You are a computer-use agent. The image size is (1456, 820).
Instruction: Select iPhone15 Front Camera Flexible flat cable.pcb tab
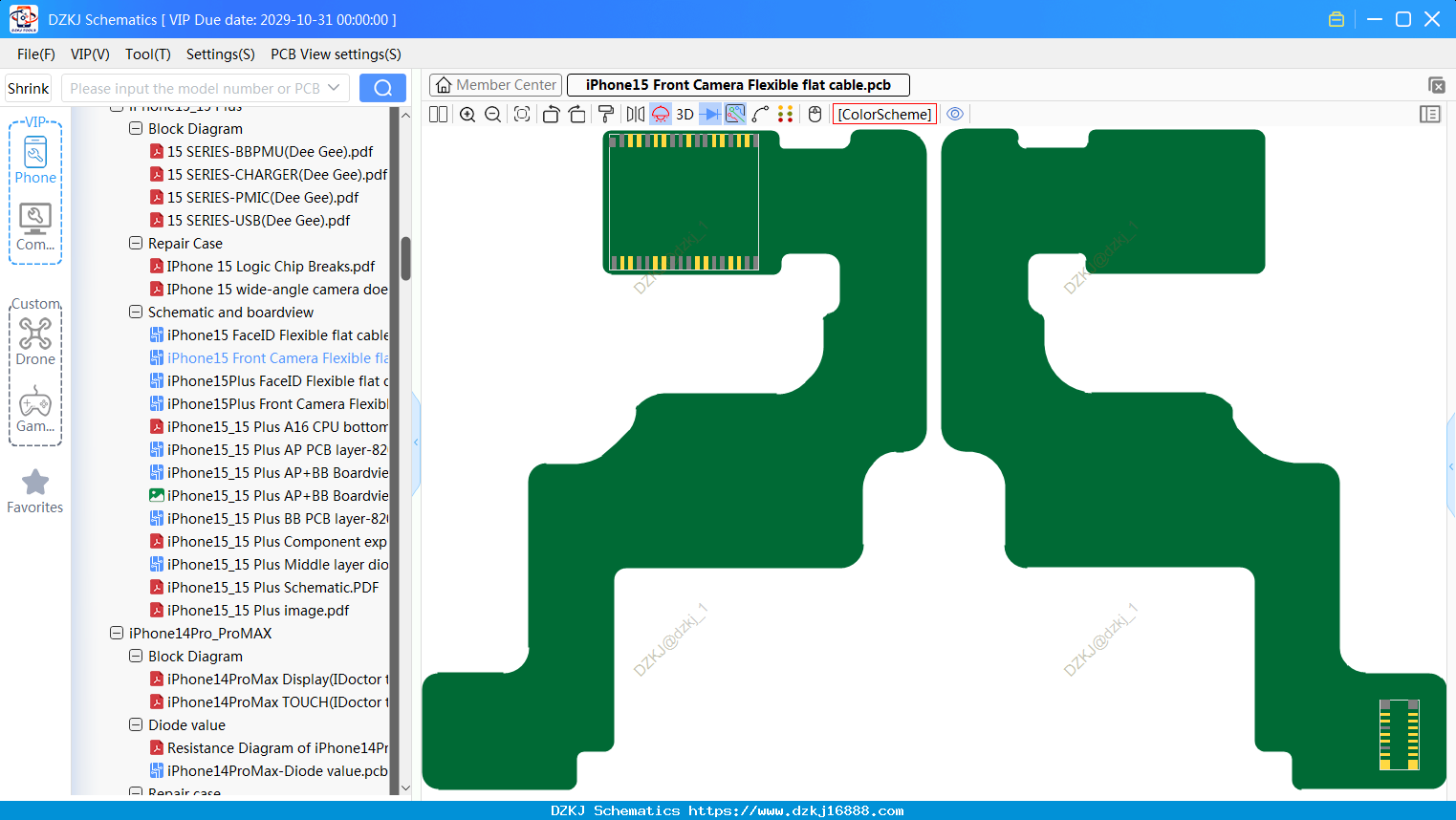(738, 85)
